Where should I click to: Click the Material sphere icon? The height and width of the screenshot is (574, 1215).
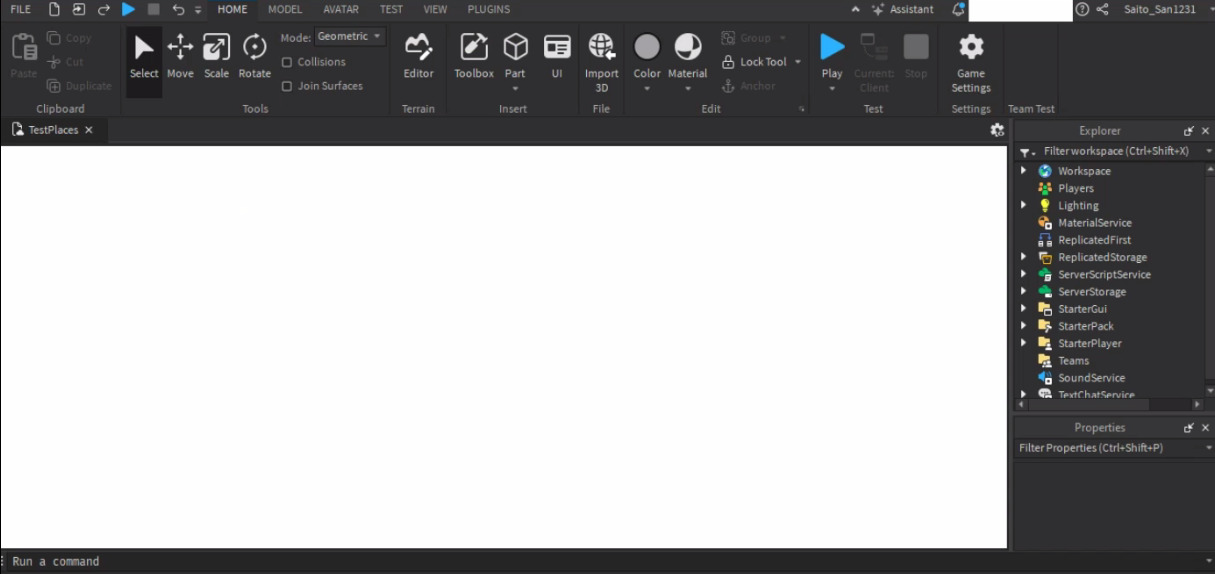[x=688, y=47]
